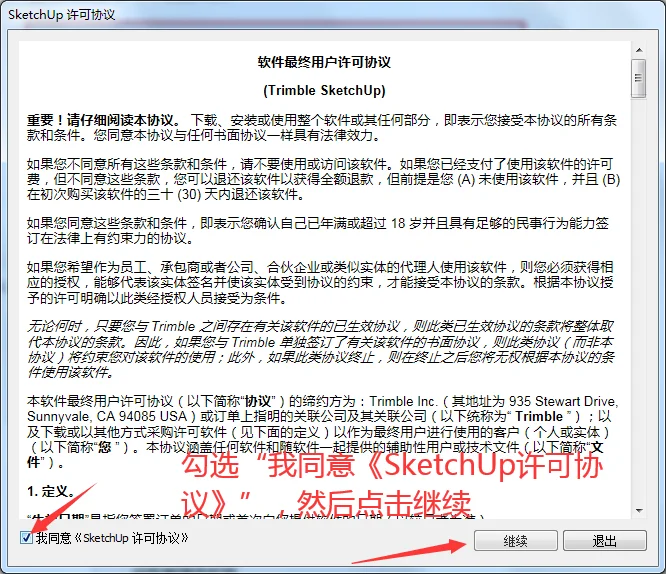Image resolution: width=666 pixels, height=574 pixels.
Task: Click the address text Sunnyvale, CA 94085 USA
Action: coord(107,416)
